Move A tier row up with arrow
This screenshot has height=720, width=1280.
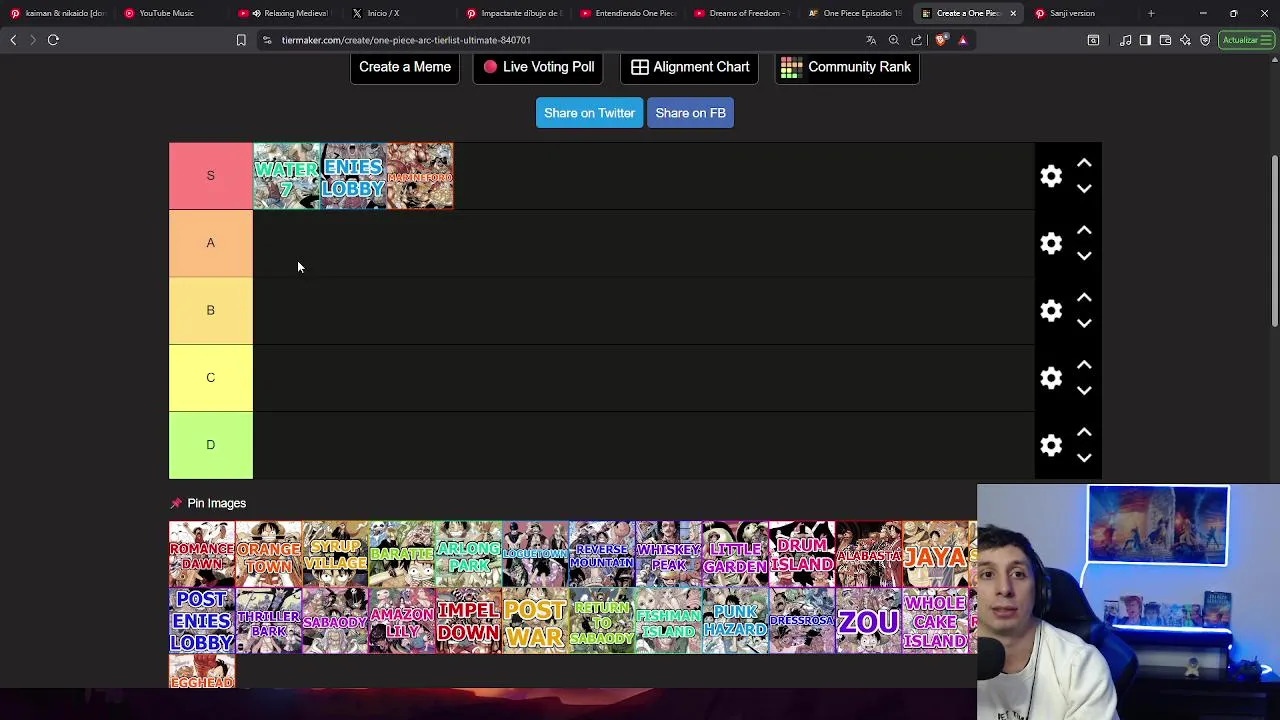click(1084, 230)
